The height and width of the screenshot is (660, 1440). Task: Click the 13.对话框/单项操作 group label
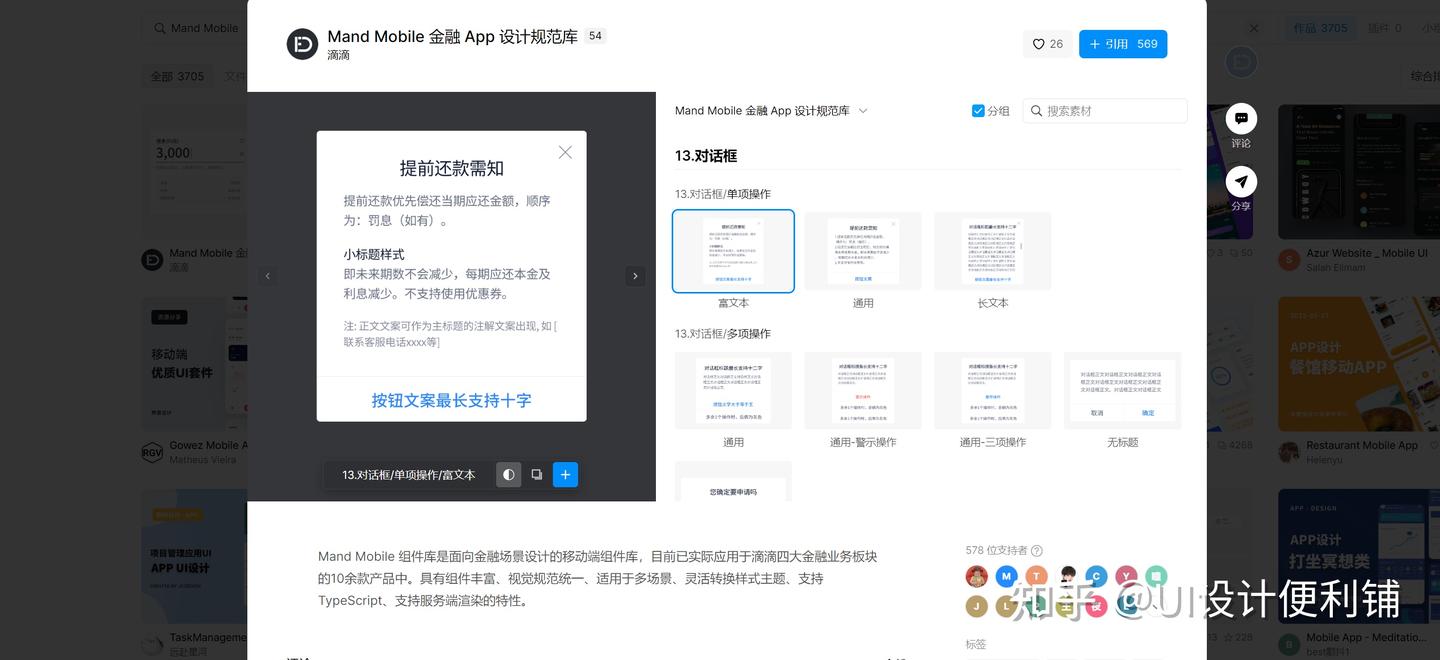[x=723, y=194]
